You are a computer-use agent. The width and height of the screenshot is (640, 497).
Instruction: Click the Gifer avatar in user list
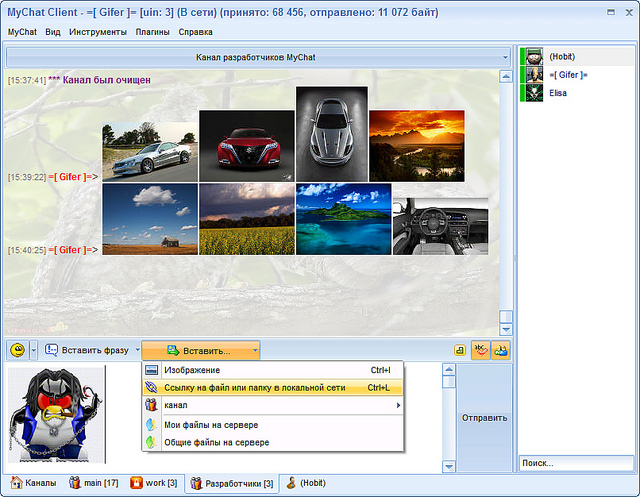[x=534, y=75]
